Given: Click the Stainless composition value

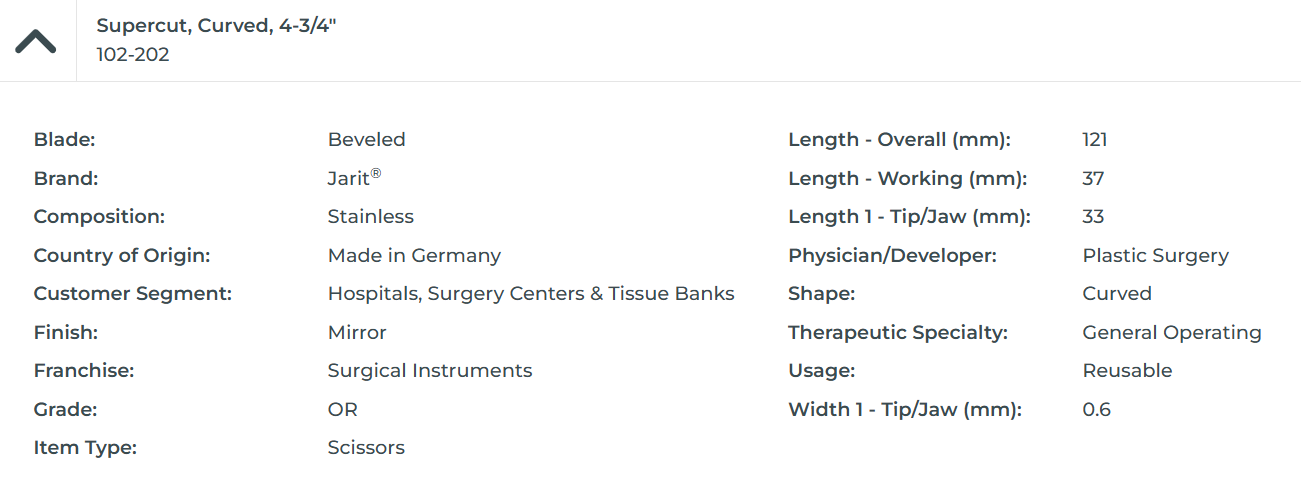Looking at the screenshot, I should click(370, 217).
